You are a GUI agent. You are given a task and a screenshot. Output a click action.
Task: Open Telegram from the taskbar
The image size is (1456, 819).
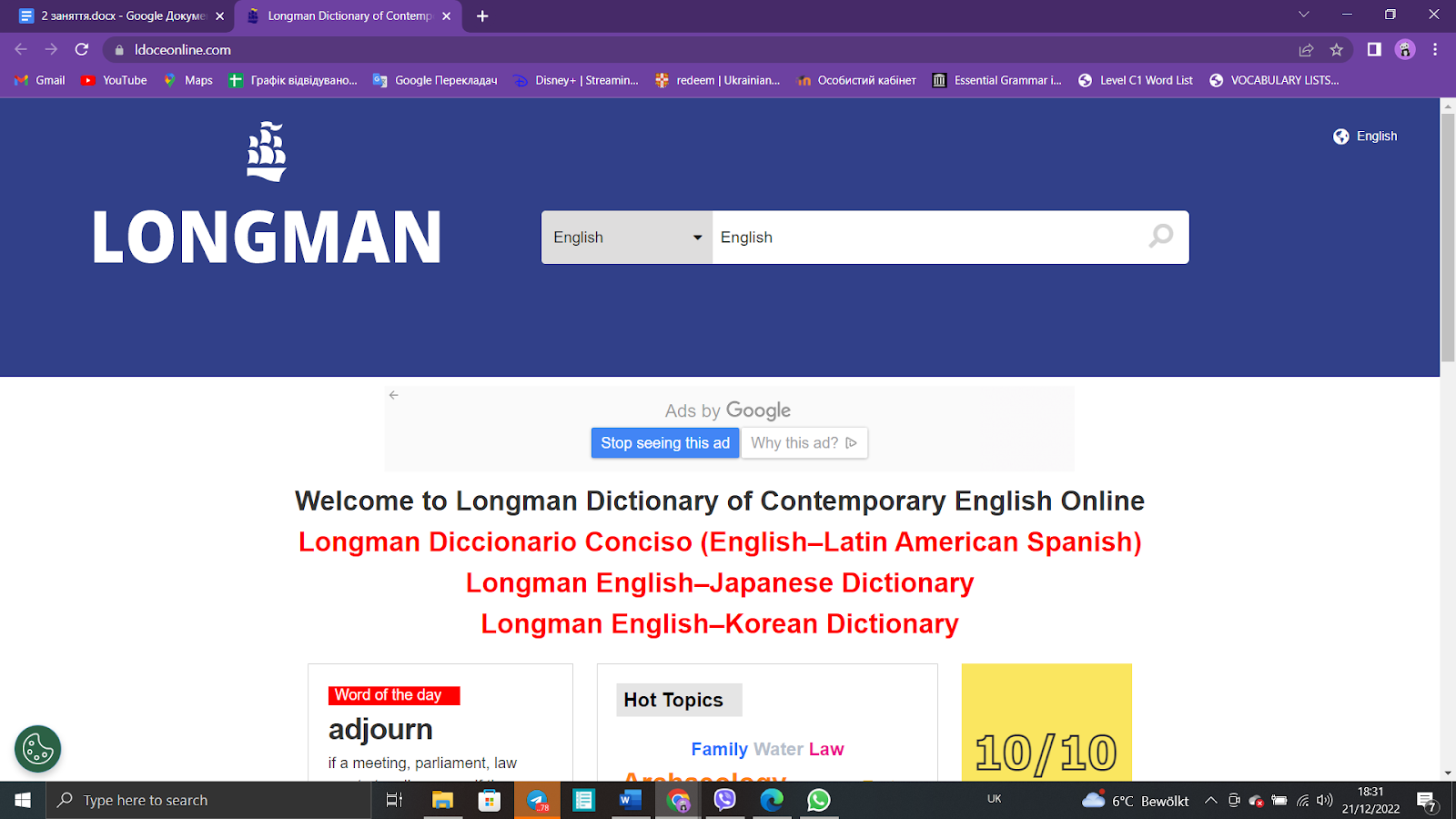[537, 800]
